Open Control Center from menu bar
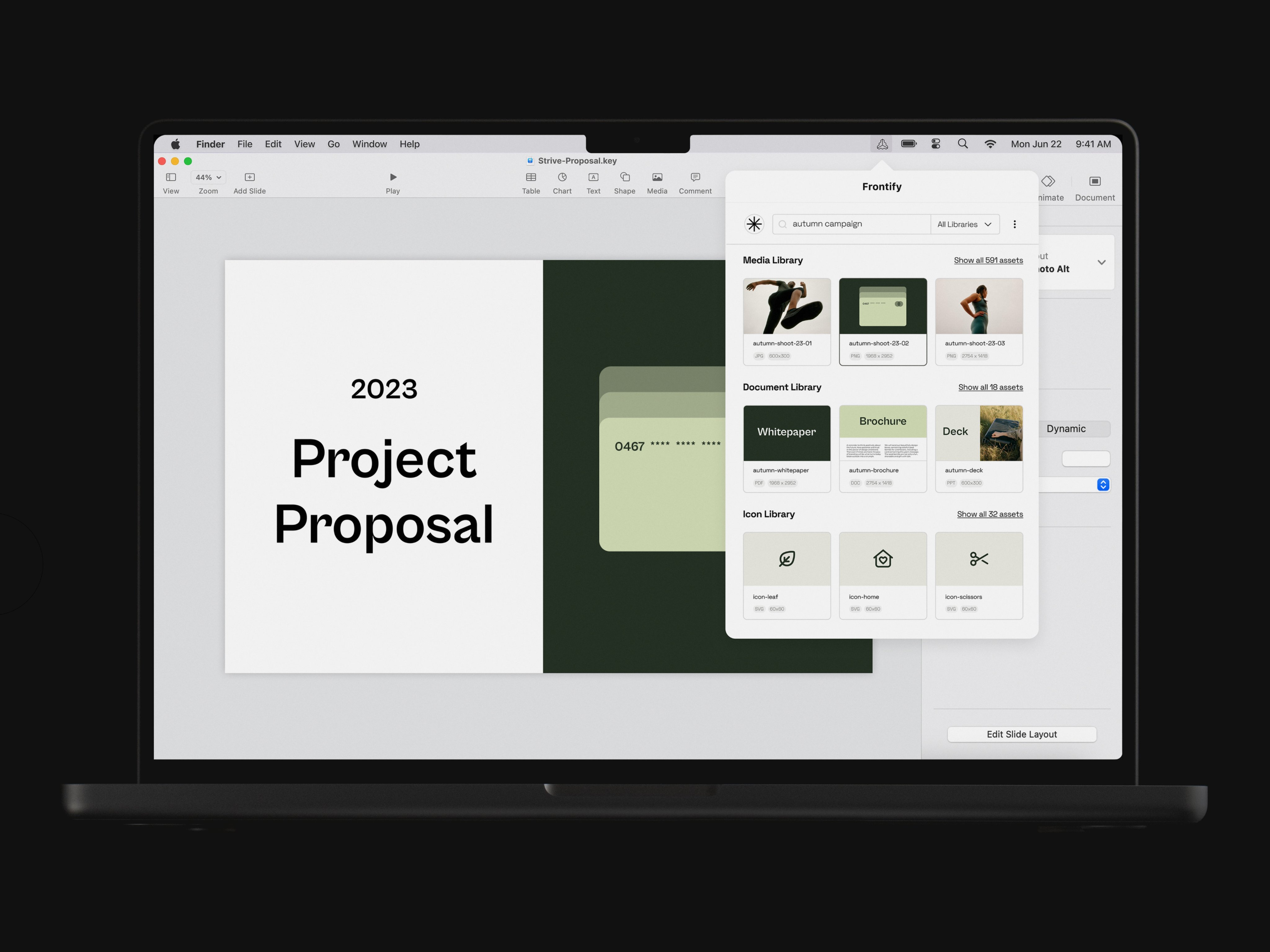This screenshot has height=952, width=1270. [936, 144]
